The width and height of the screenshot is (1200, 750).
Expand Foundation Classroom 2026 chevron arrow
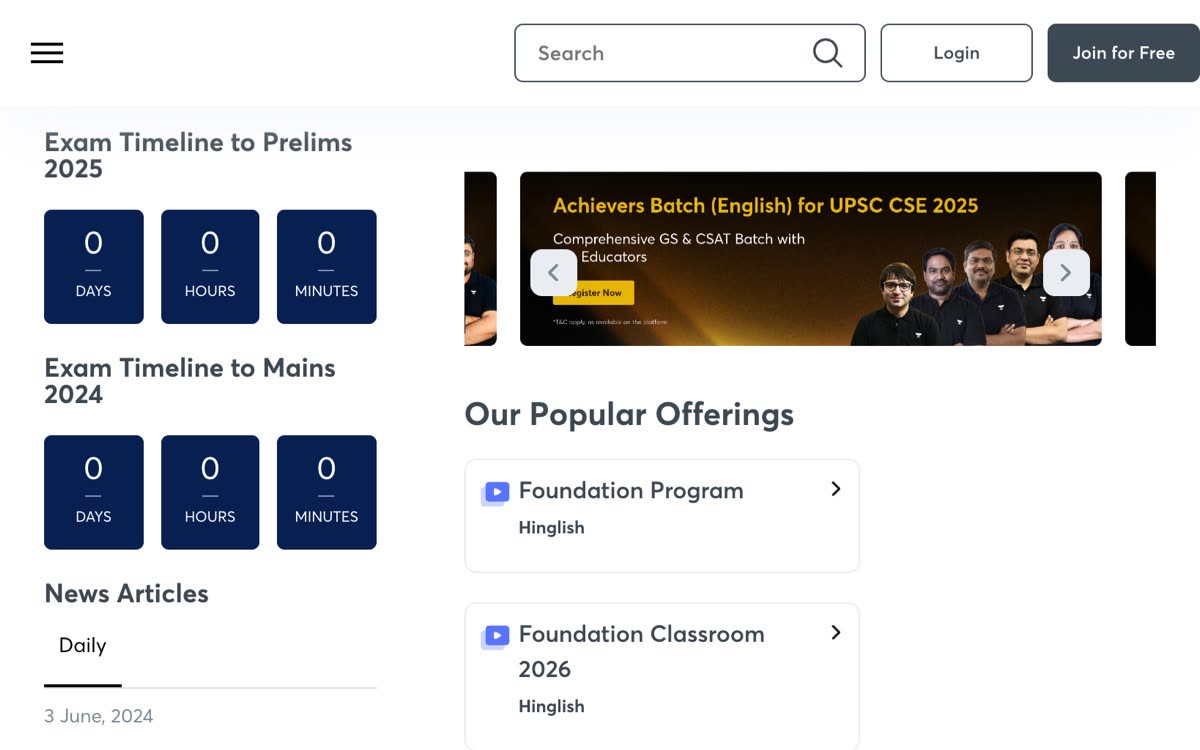(x=836, y=633)
